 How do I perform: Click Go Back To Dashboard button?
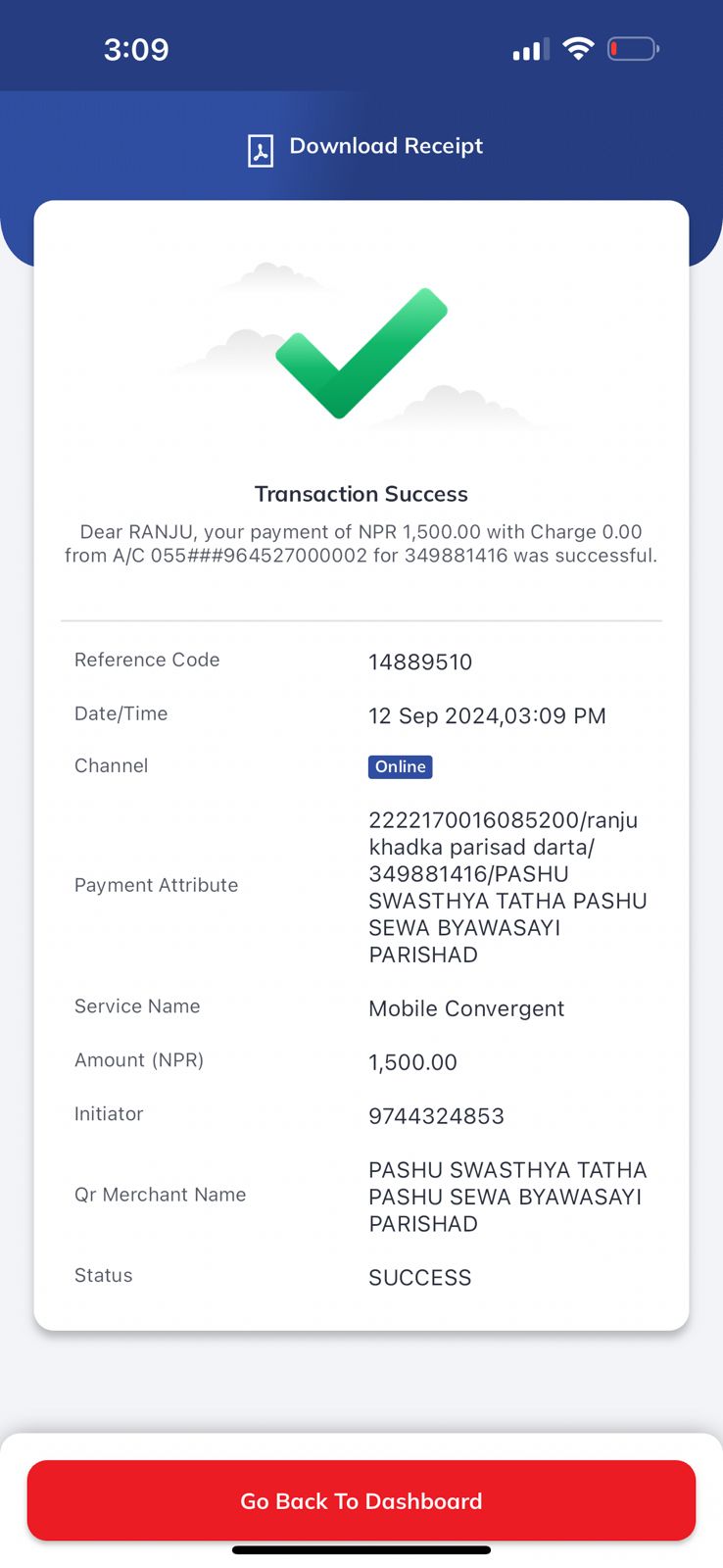pos(361,1500)
